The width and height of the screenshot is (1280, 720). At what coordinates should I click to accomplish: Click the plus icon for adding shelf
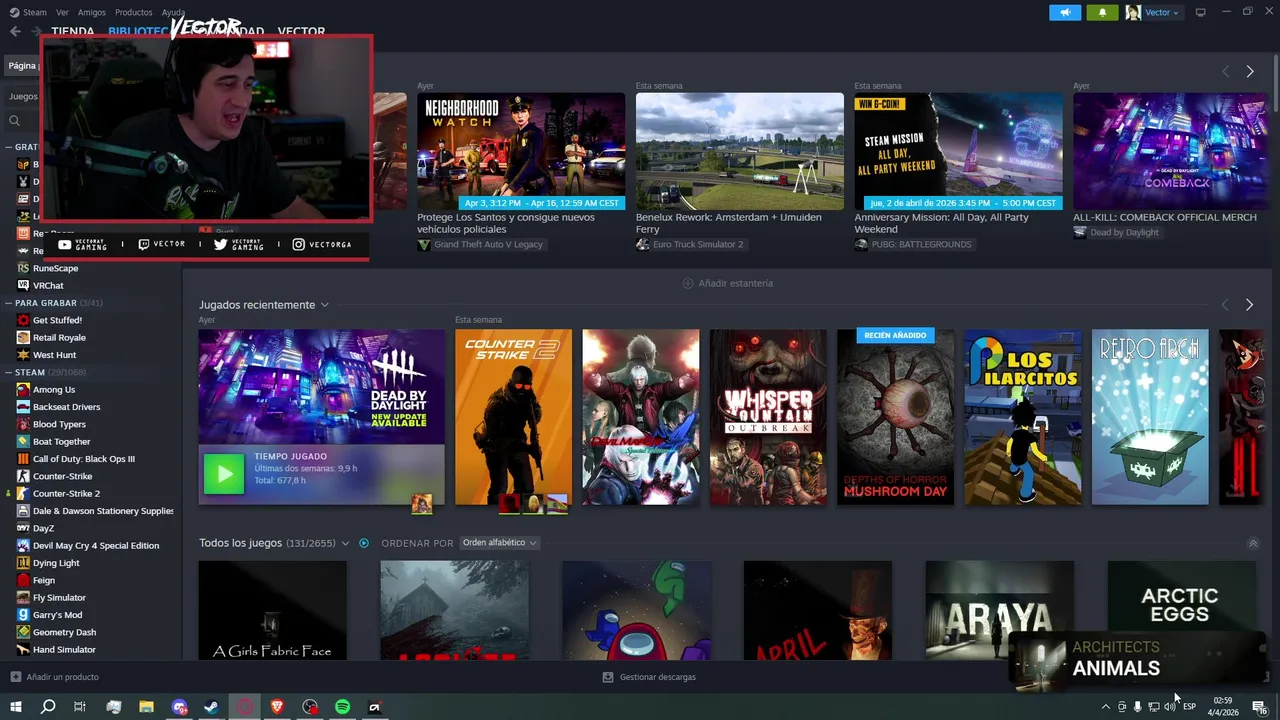[x=688, y=283]
